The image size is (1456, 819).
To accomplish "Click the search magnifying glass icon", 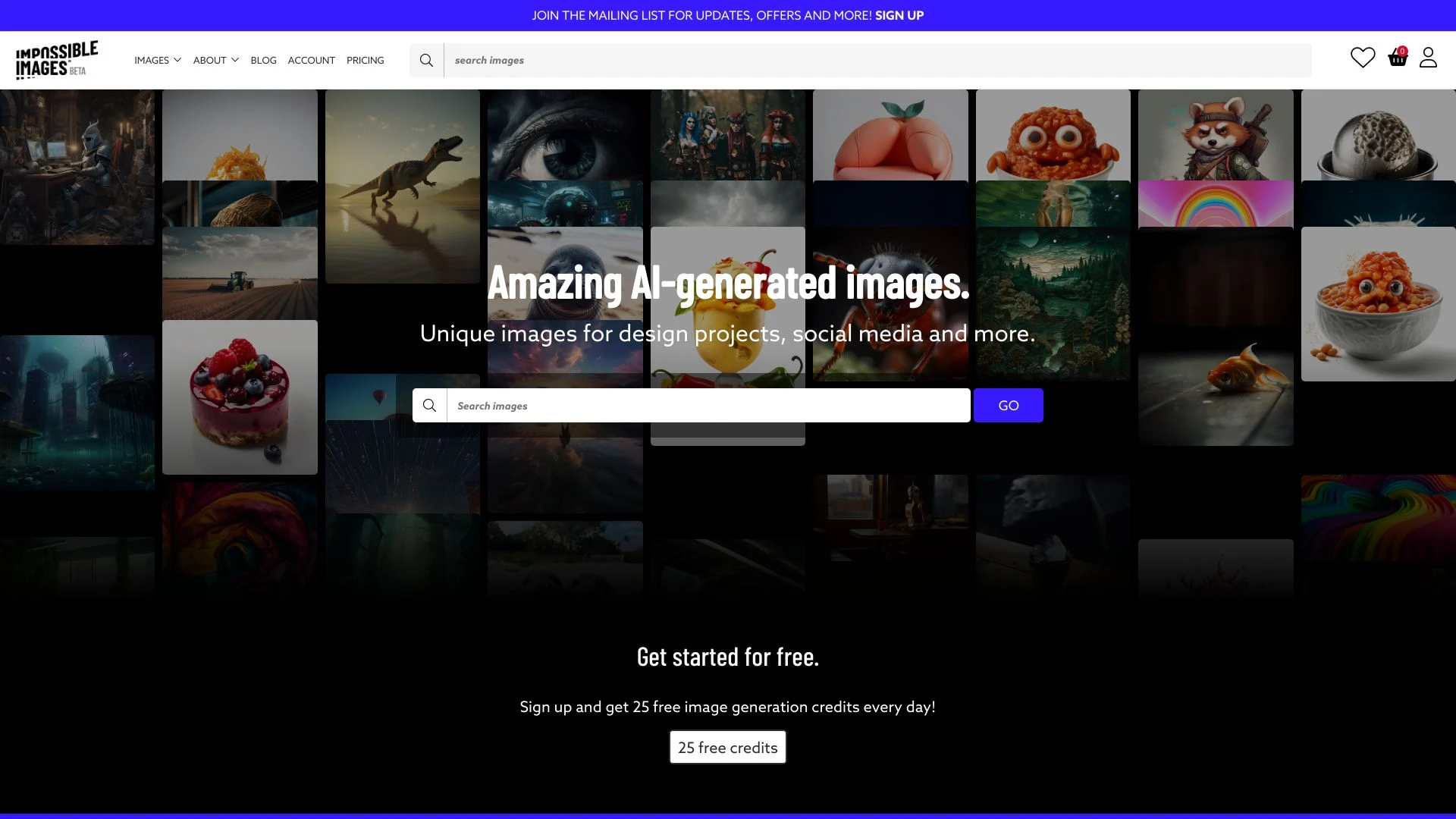I will tap(426, 60).
